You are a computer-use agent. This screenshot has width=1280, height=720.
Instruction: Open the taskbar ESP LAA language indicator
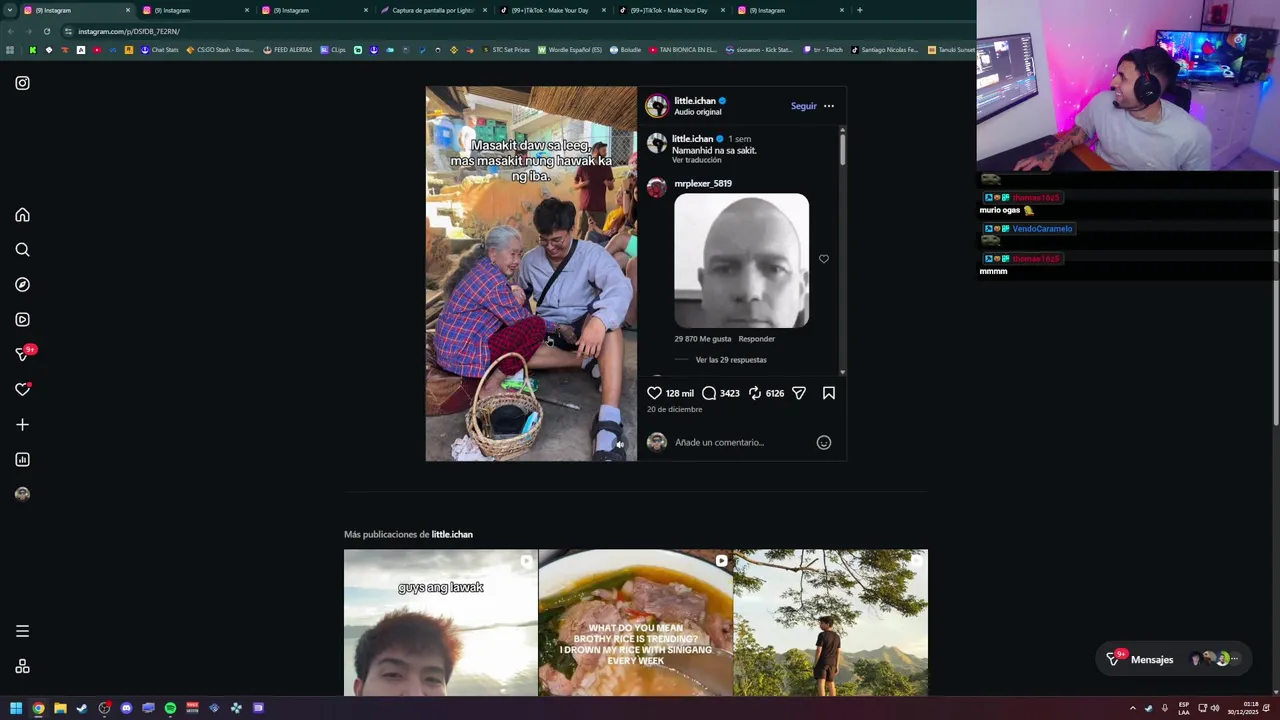tap(1184, 708)
